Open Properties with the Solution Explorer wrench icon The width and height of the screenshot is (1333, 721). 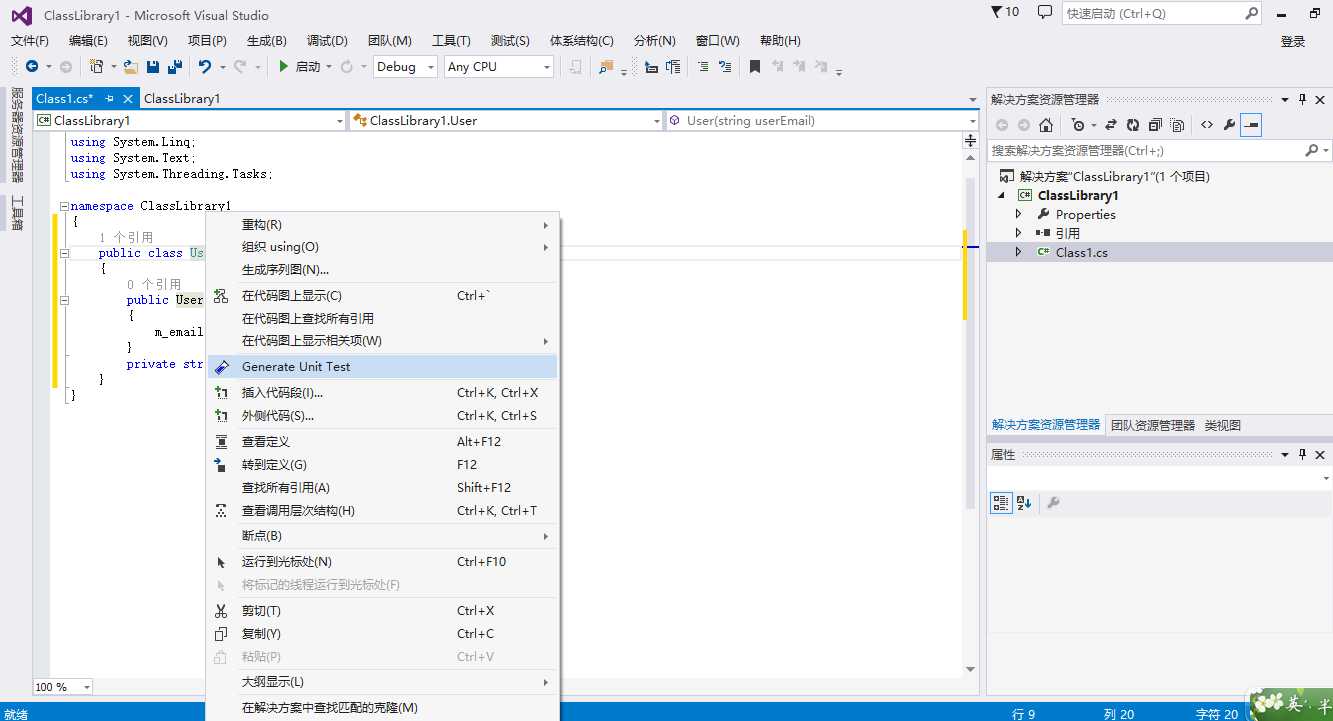coord(1229,125)
